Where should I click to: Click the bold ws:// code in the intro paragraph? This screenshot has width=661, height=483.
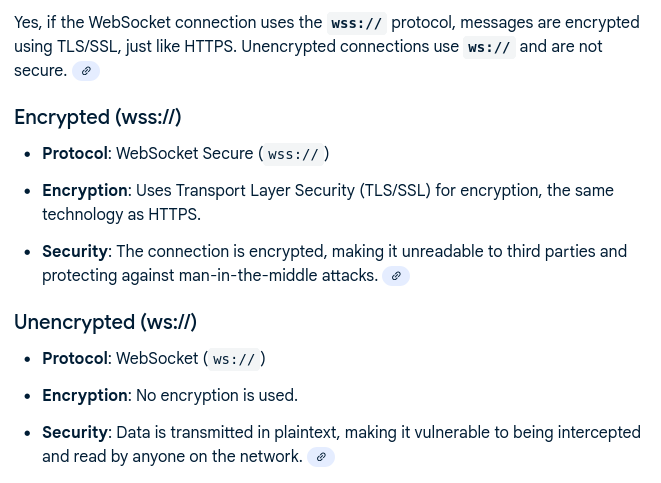[489, 47]
